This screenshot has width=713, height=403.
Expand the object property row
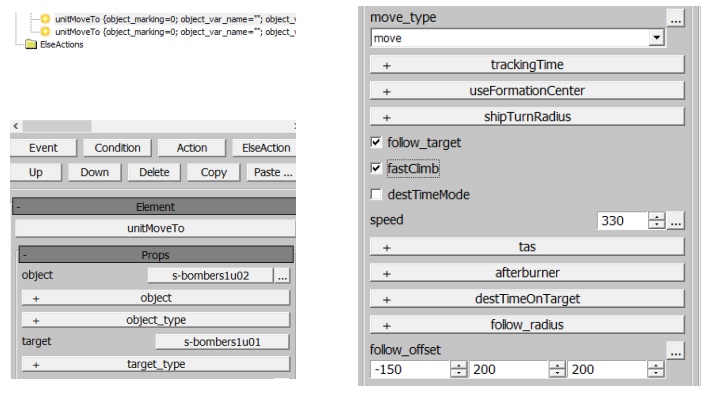pyautogui.click(x=156, y=298)
